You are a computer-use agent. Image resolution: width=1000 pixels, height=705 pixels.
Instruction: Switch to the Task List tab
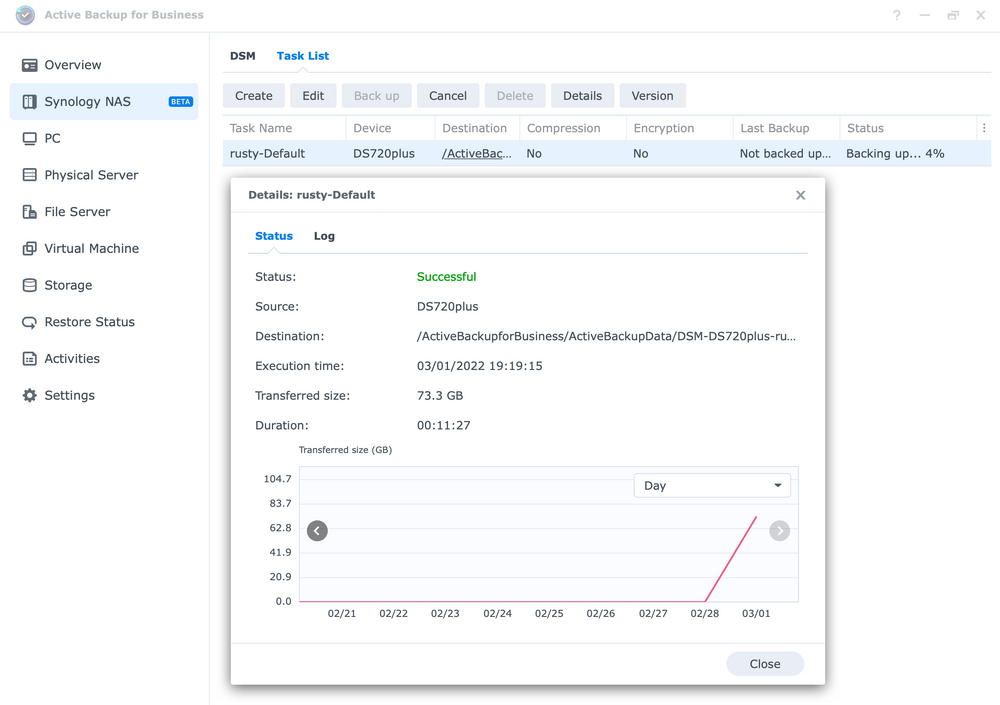303,56
